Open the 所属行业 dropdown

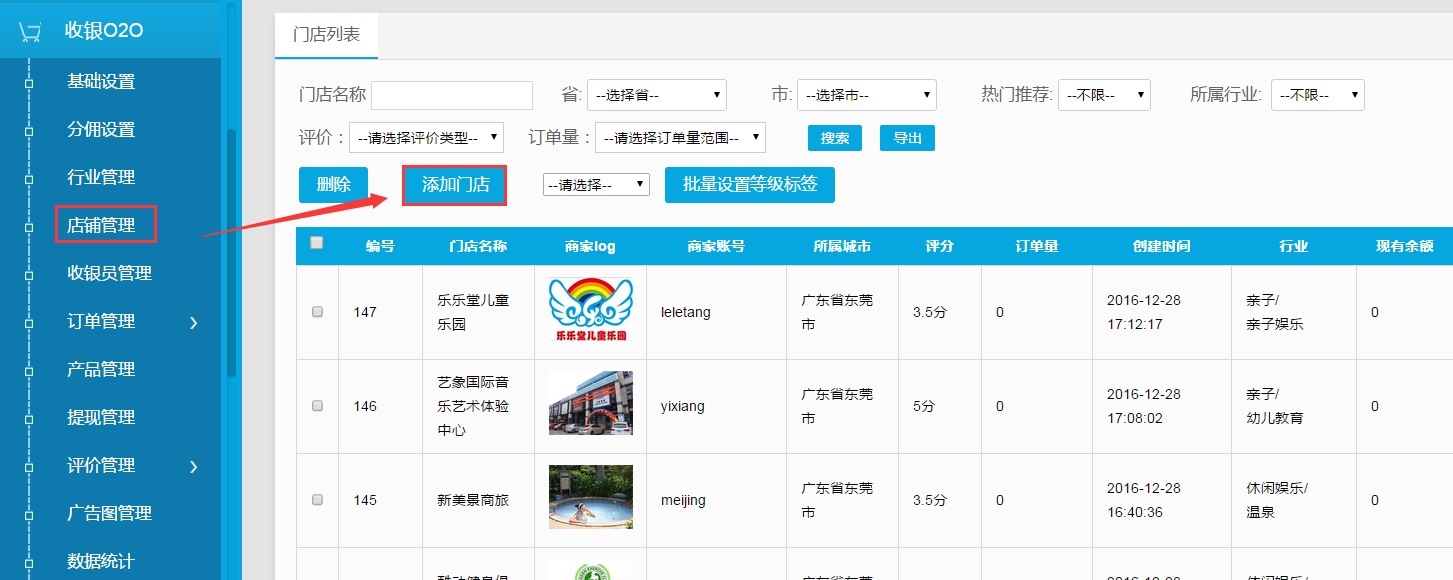point(1318,95)
